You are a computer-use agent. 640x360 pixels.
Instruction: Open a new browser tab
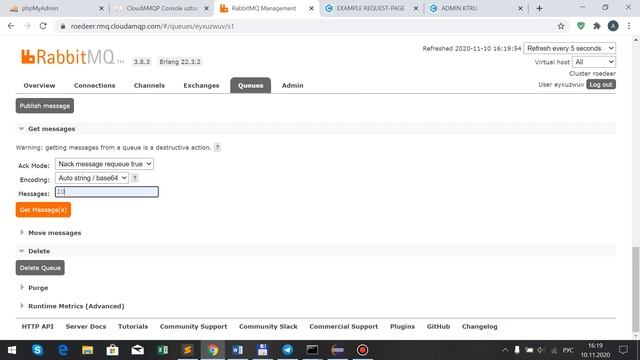point(539,8)
